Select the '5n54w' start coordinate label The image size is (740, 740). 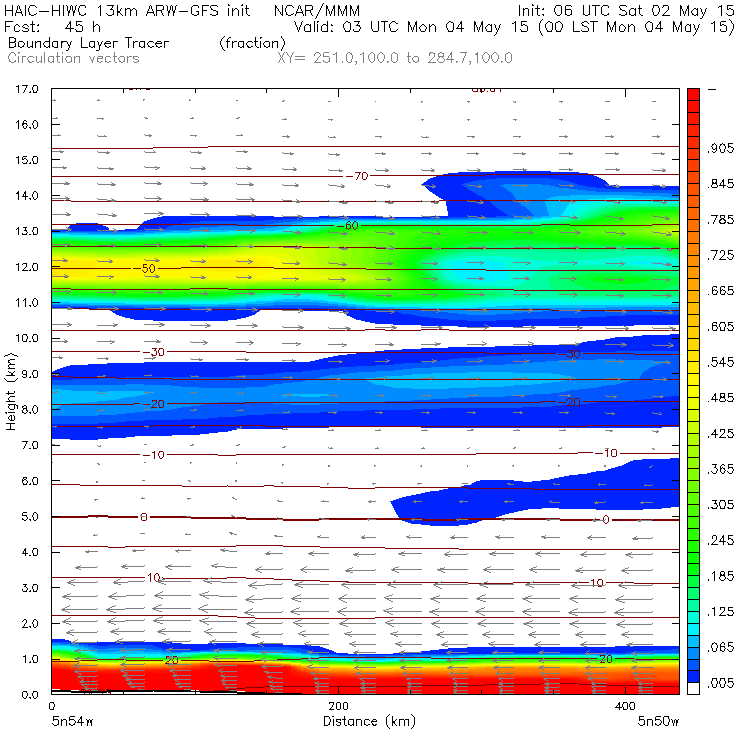point(72,722)
